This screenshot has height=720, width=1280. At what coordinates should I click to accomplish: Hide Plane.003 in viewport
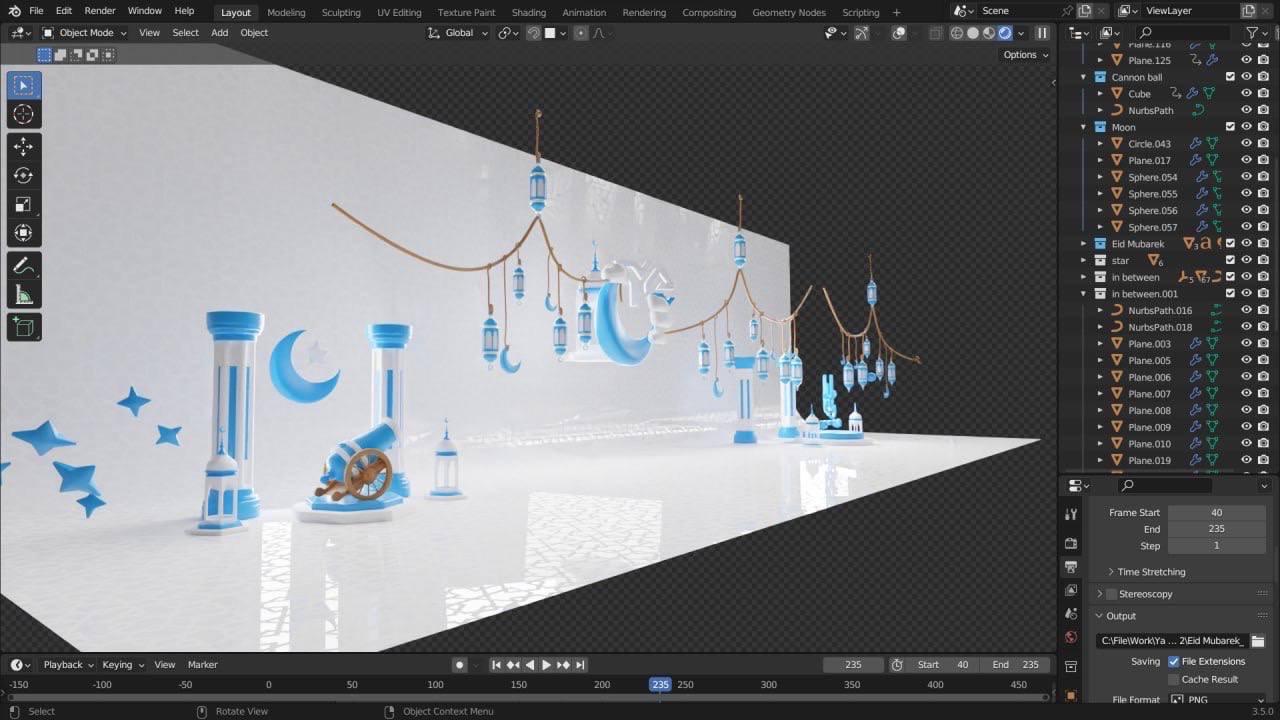pyautogui.click(x=1246, y=344)
